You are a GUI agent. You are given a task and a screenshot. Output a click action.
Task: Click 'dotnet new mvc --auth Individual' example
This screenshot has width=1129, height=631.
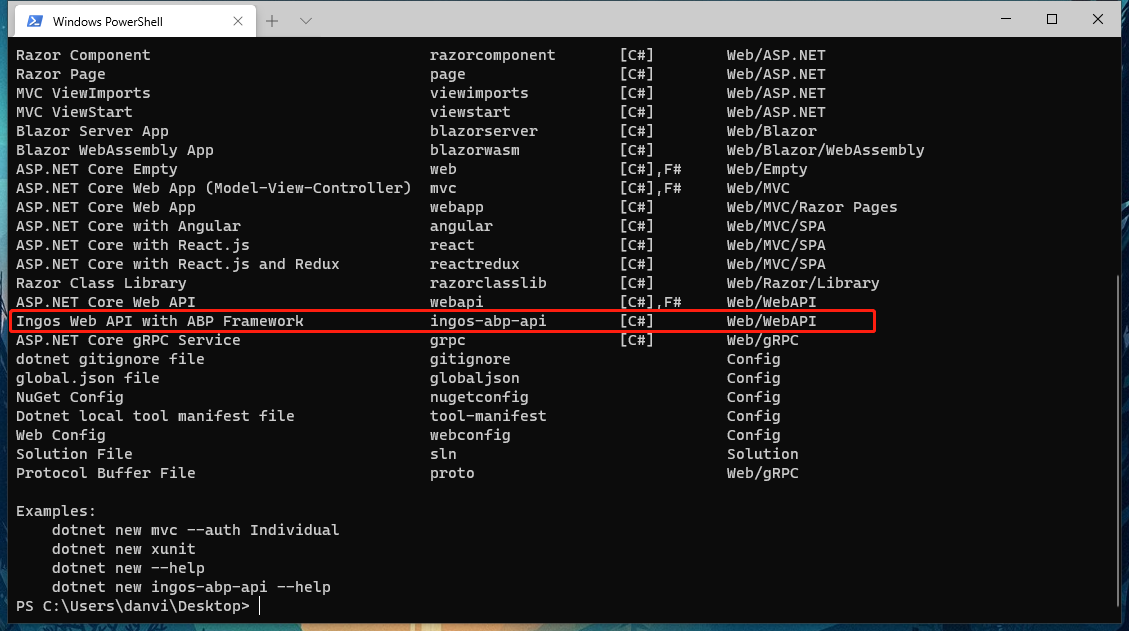195,530
